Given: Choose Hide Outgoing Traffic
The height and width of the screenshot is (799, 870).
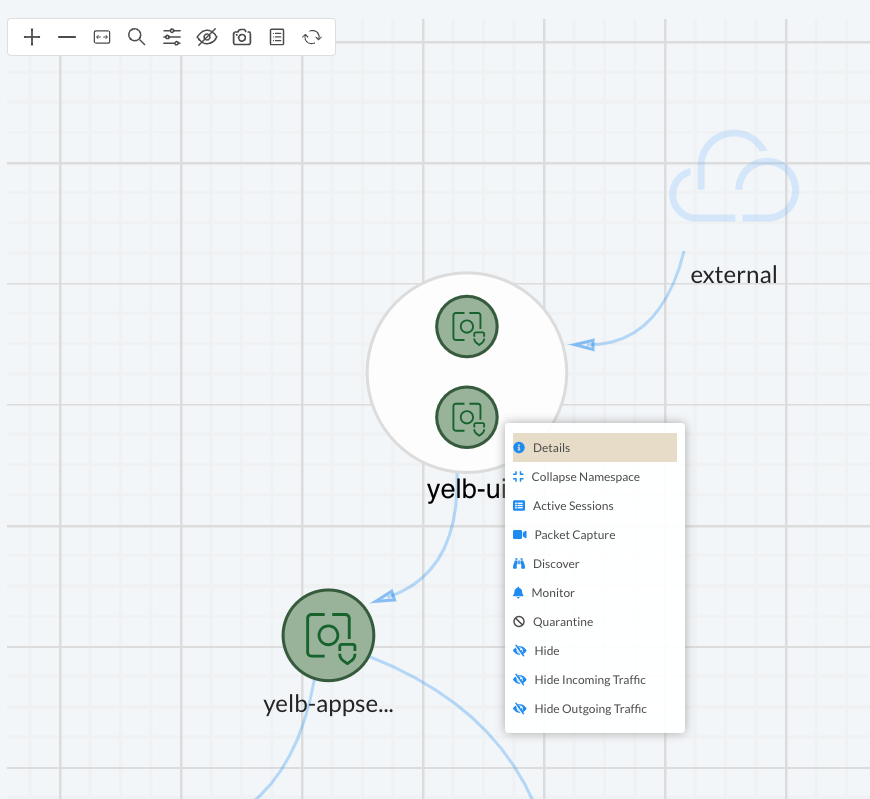Looking at the screenshot, I should tap(595, 709).
